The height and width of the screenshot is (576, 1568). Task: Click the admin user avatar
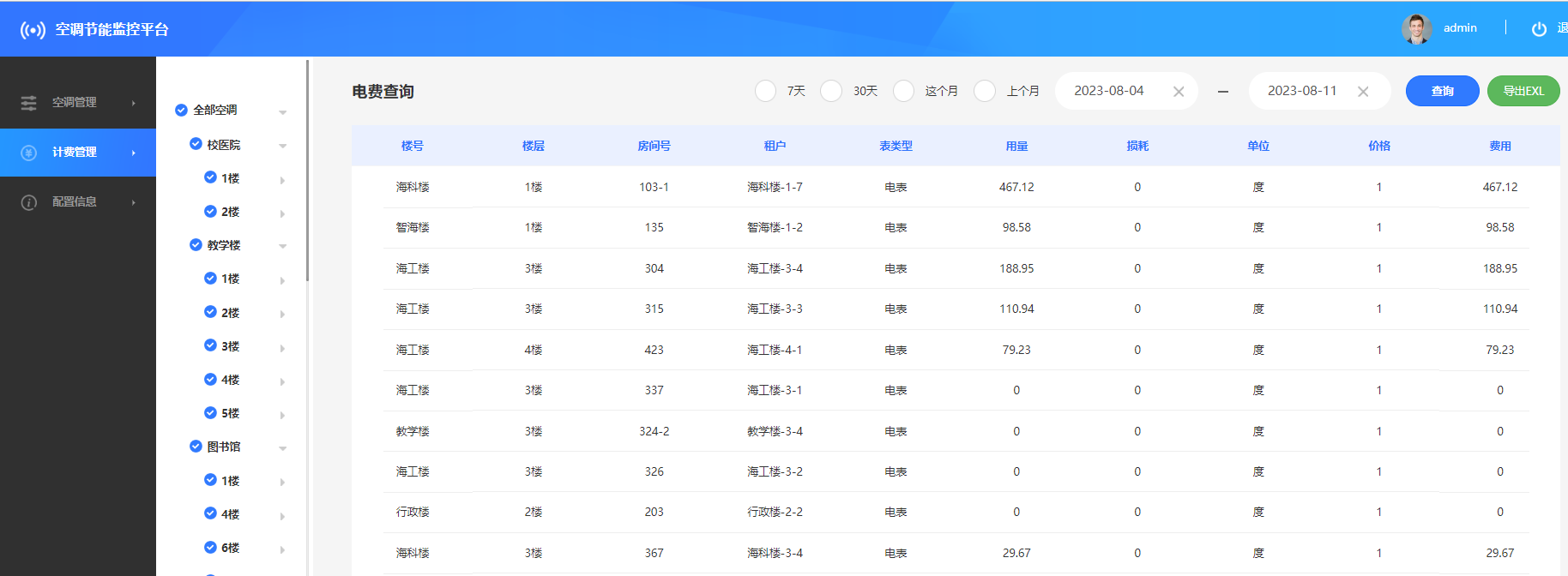(x=1416, y=28)
